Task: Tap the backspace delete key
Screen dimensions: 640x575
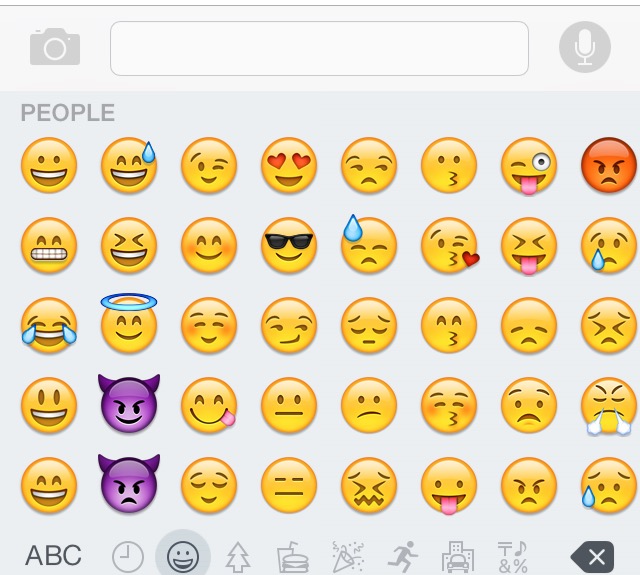Action: pos(592,557)
